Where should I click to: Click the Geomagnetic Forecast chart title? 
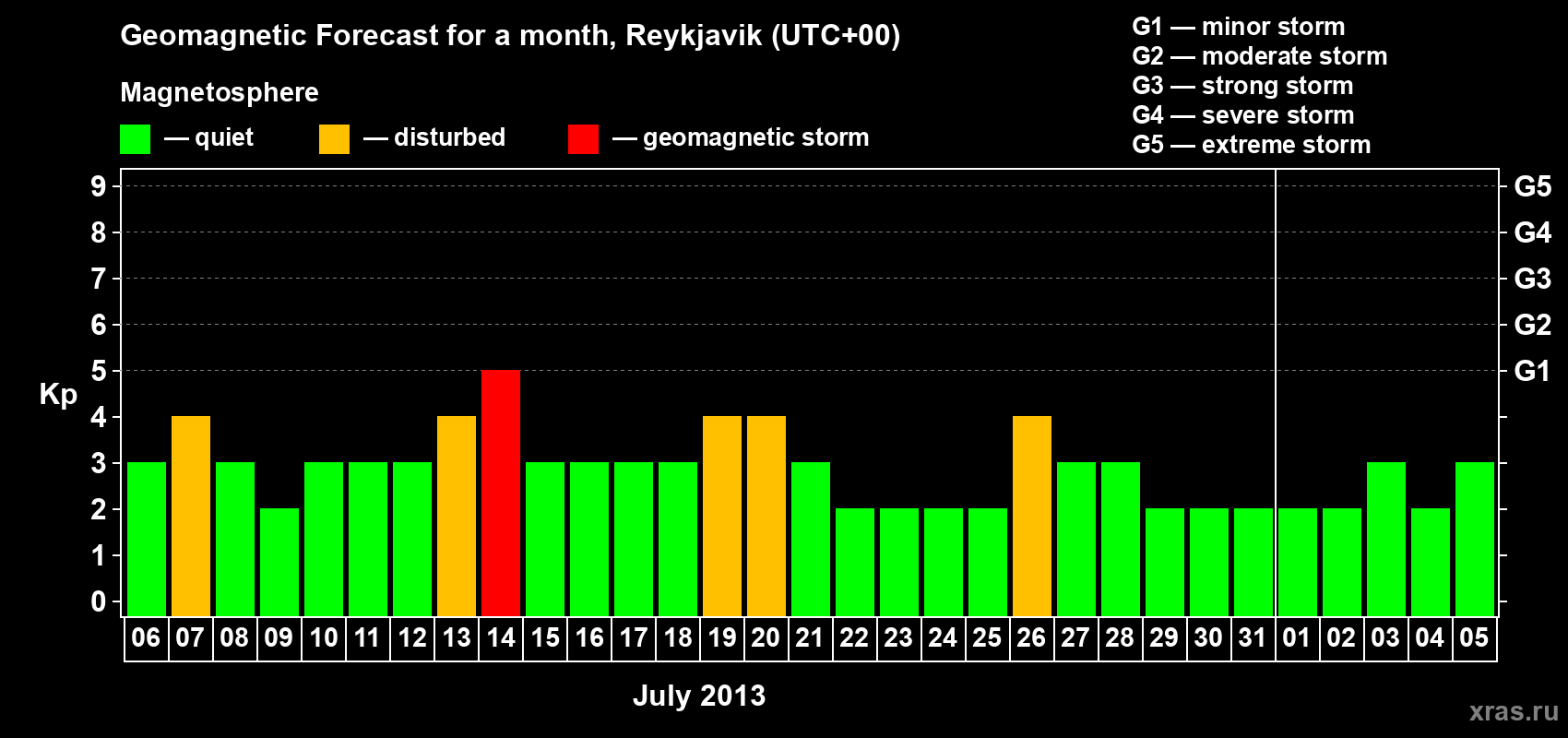pyautogui.click(x=510, y=36)
